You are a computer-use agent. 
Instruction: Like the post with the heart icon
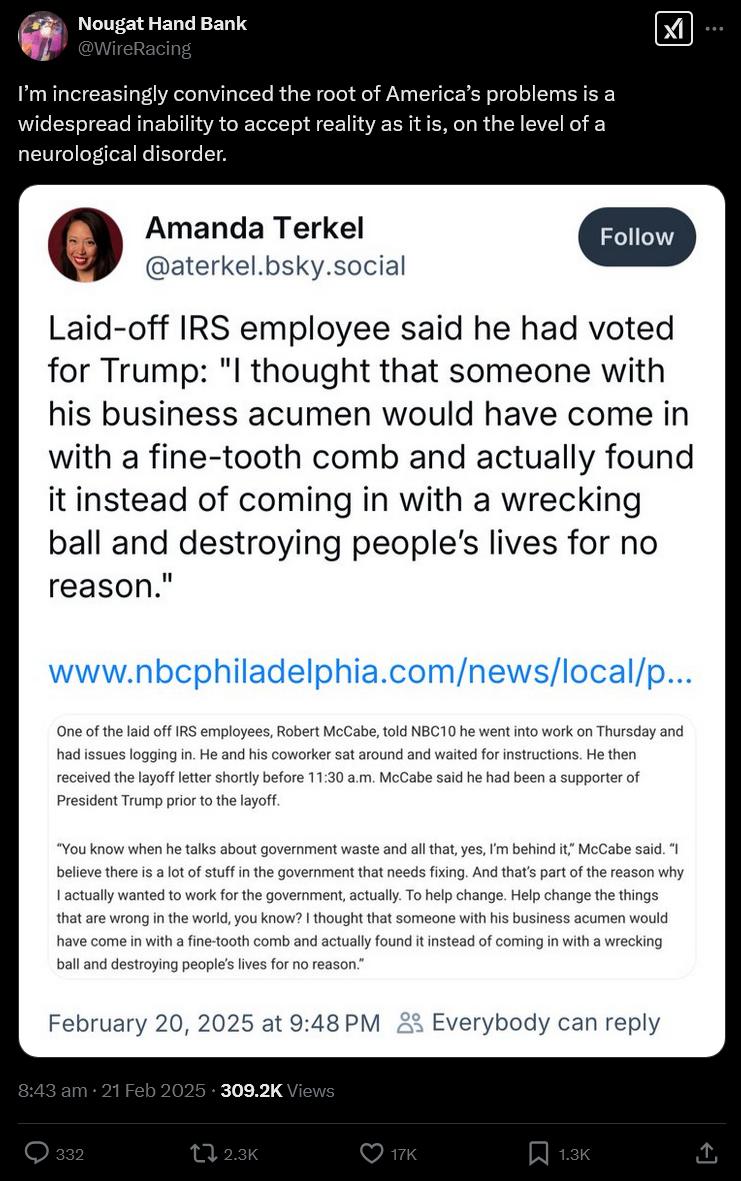pos(371,1153)
